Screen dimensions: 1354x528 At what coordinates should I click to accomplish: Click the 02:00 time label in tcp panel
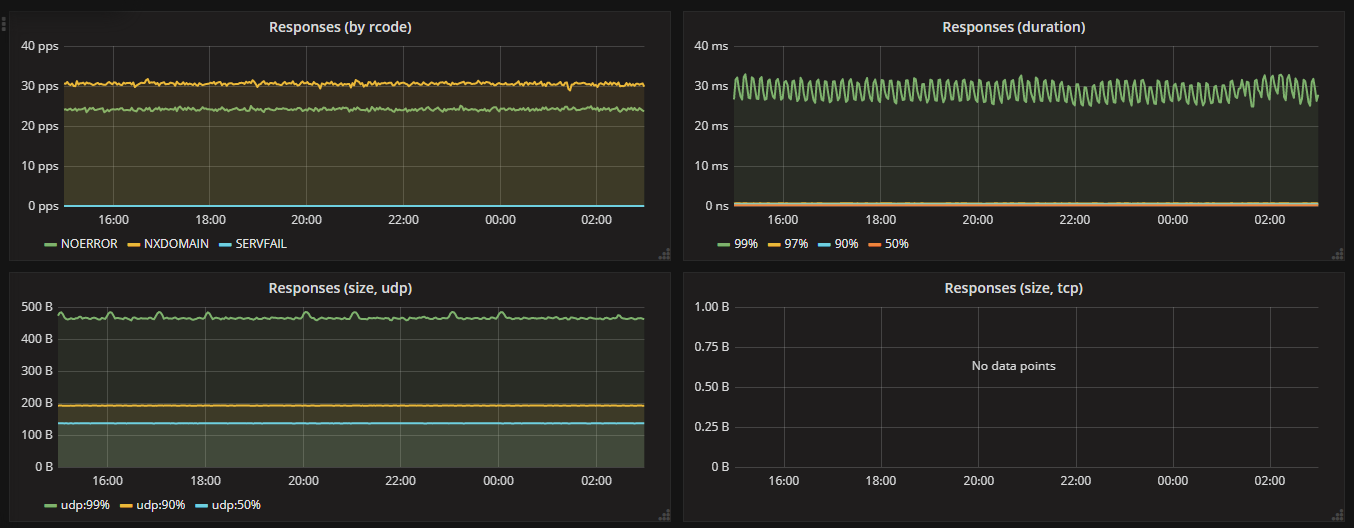click(x=1270, y=481)
